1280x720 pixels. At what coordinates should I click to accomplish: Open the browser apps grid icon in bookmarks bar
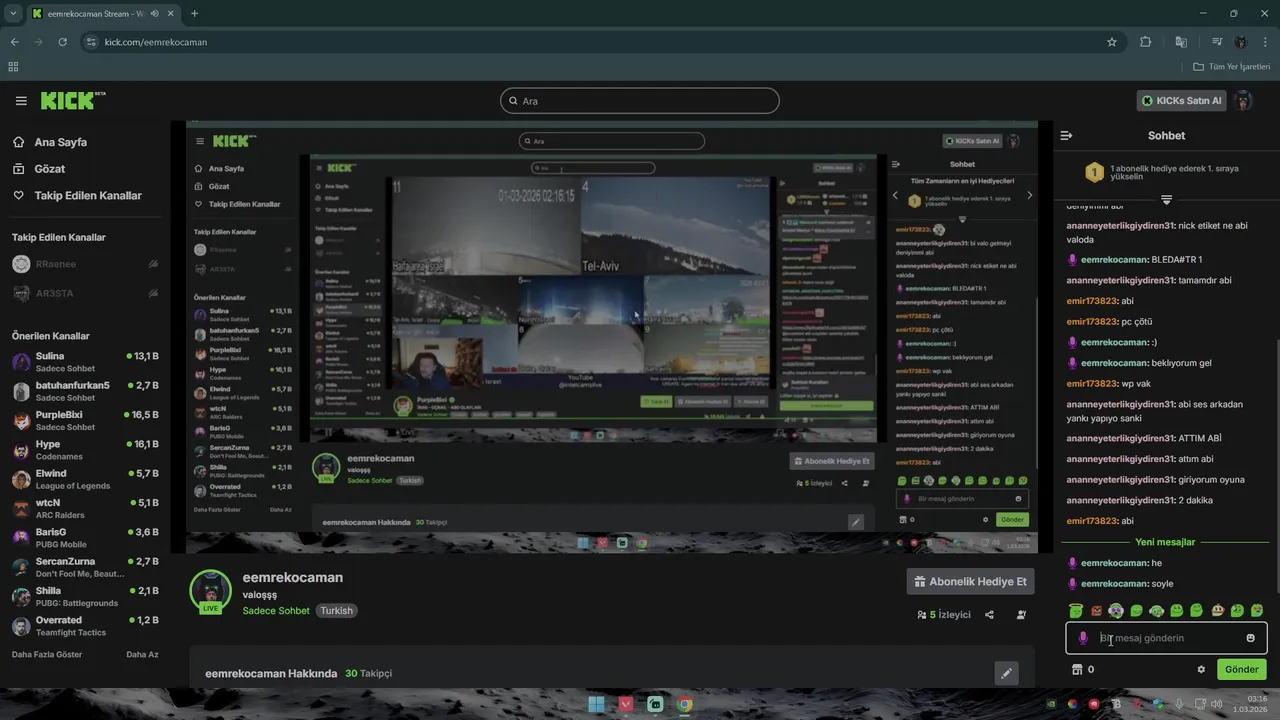click(x=13, y=67)
